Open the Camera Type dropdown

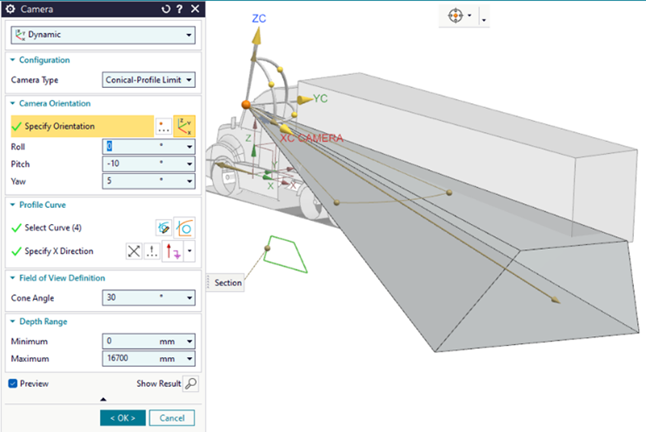point(149,80)
